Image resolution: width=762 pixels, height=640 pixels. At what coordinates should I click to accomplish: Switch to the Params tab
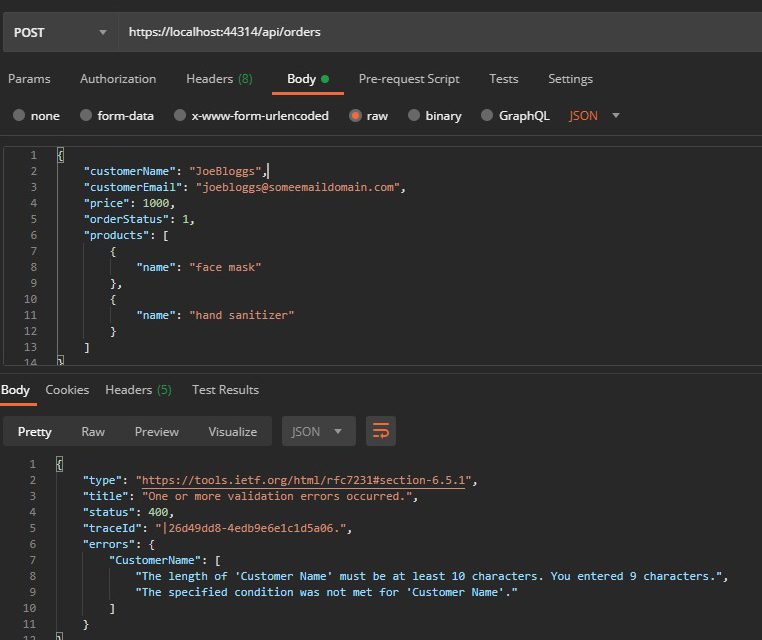pyautogui.click(x=29, y=79)
